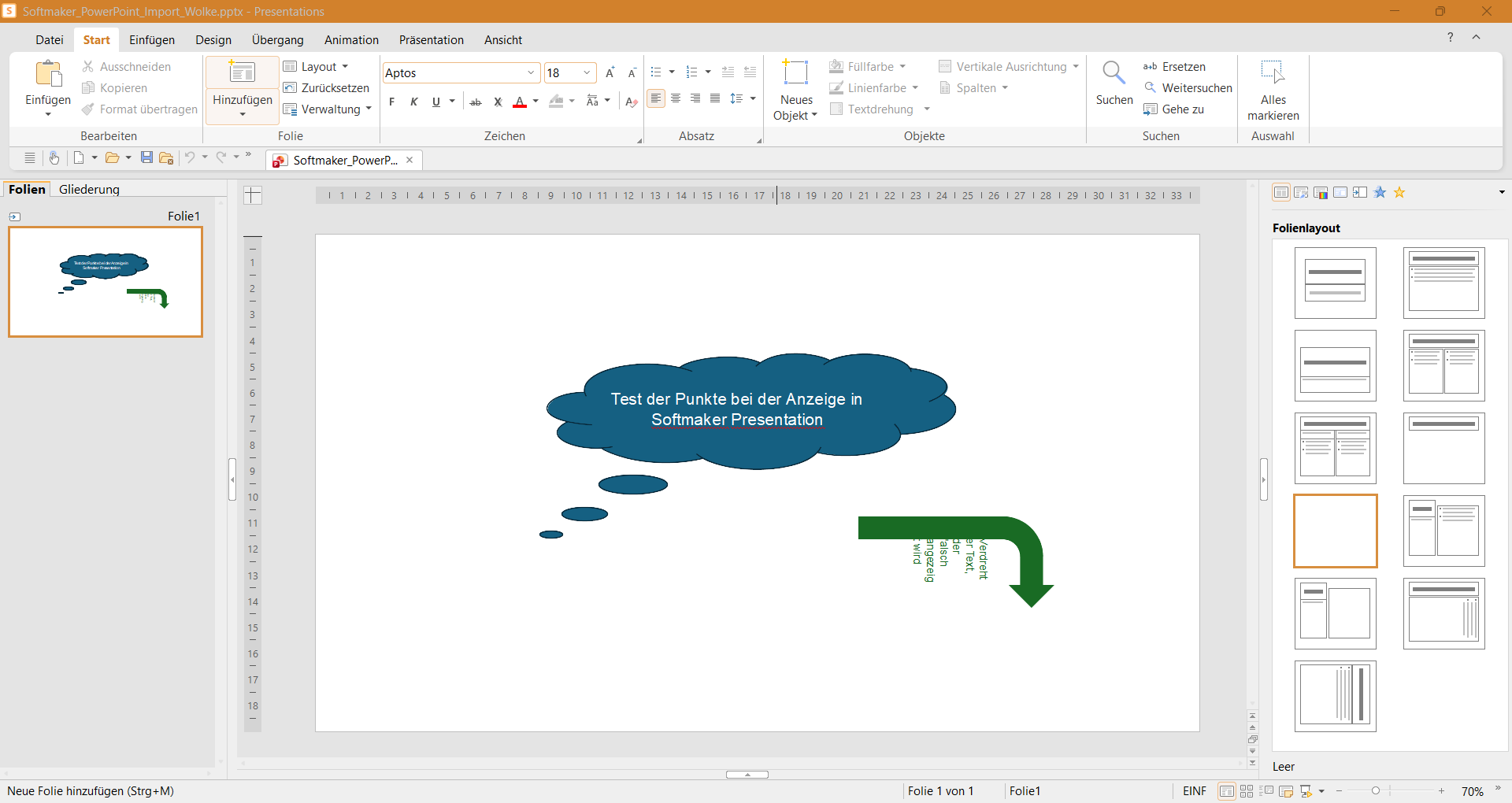Click the Weitersuchen button

(x=1188, y=88)
